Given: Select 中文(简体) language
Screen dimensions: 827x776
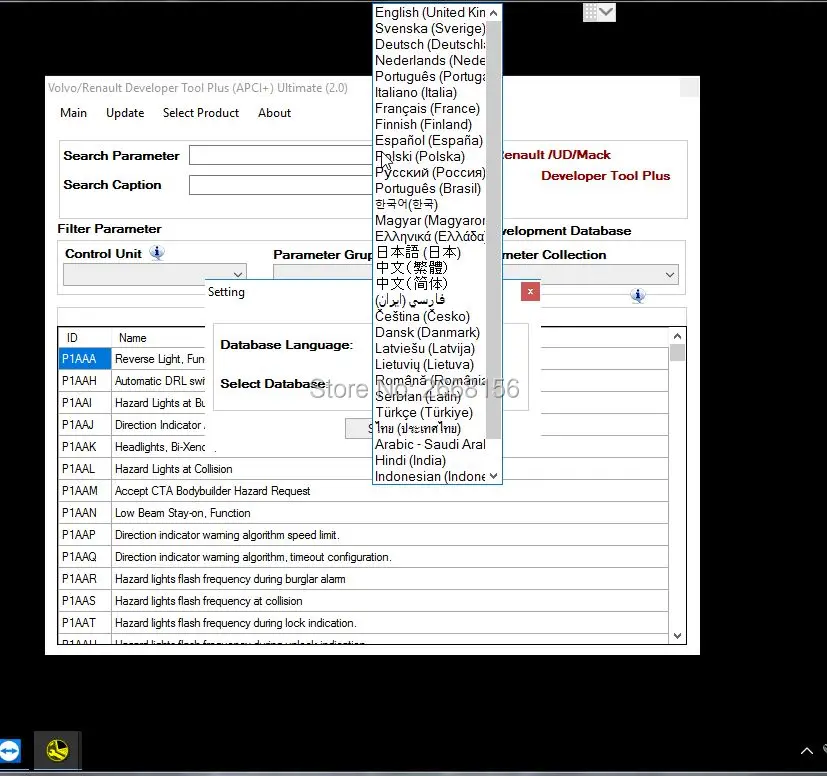Looking at the screenshot, I should (x=430, y=284).
